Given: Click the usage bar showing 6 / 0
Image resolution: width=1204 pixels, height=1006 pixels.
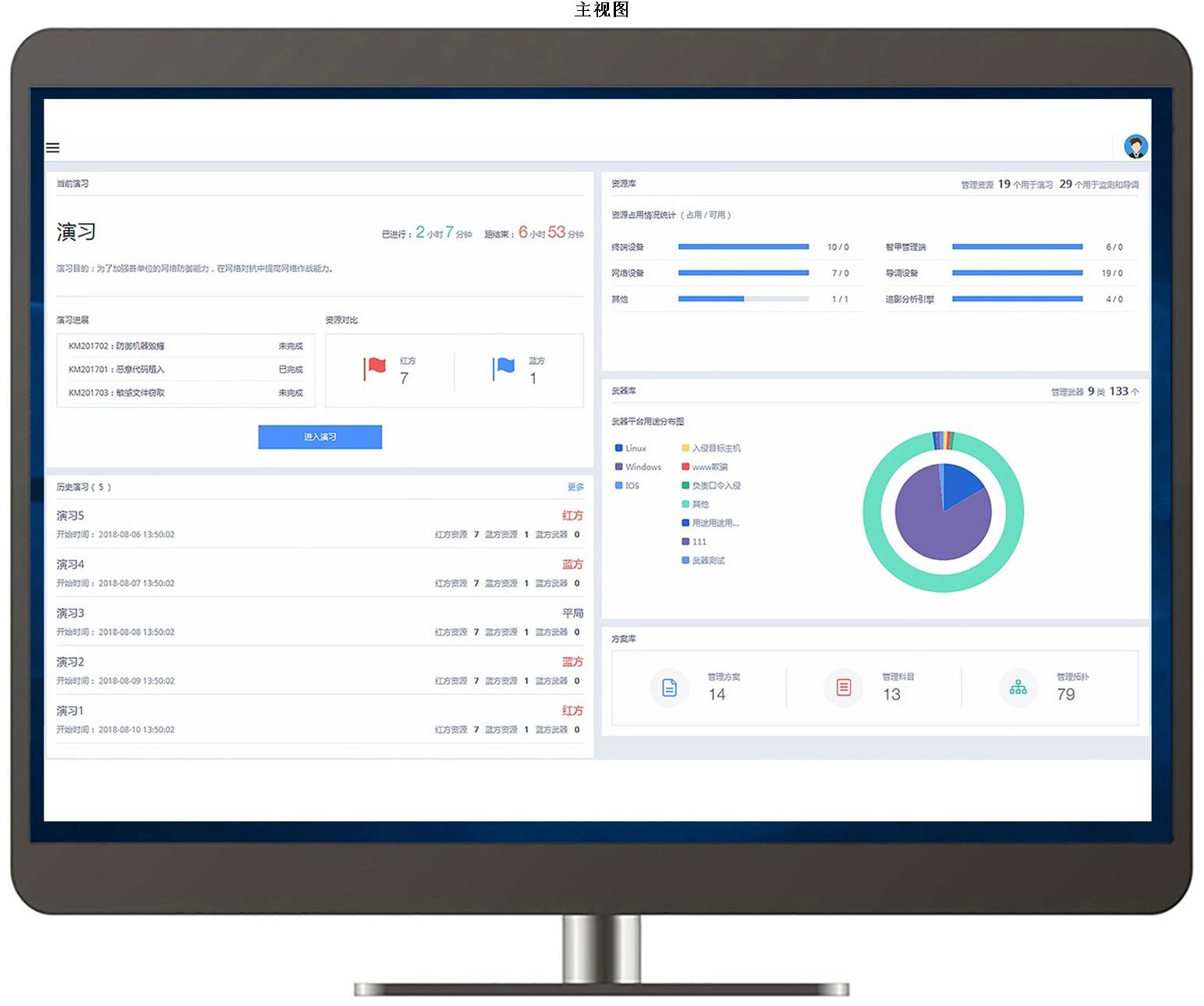Looking at the screenshot, I should tap(1017, 246).
